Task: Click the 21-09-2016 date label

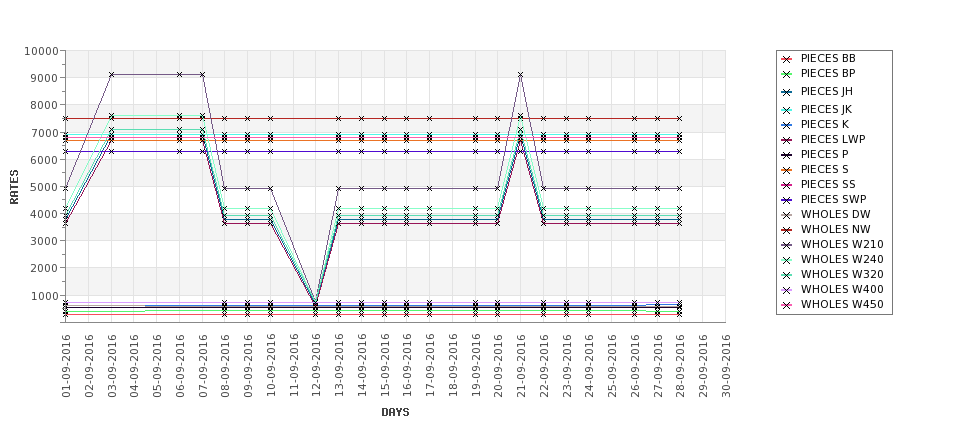Action: point(520,366)
